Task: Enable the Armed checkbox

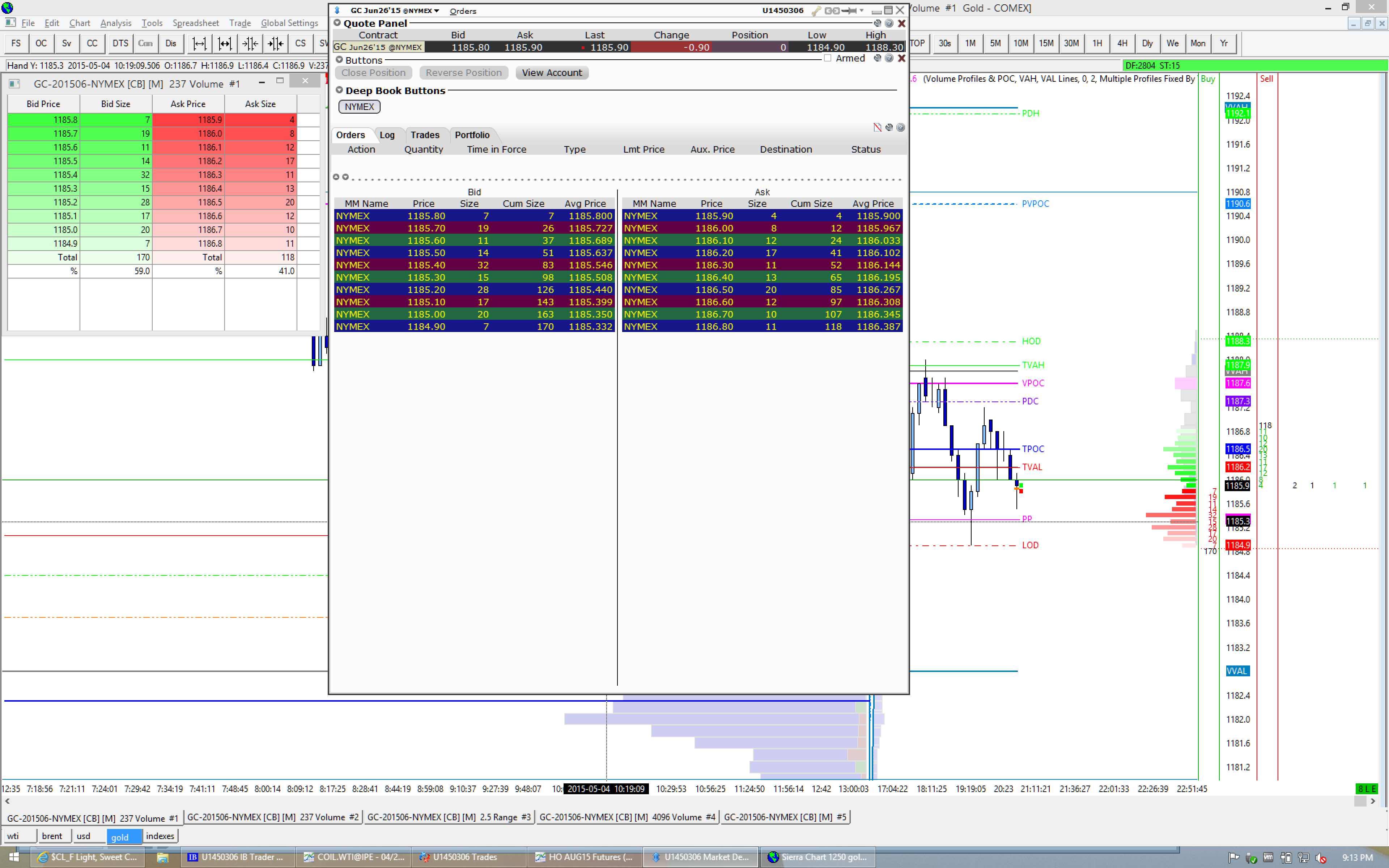Action: [828, 59]
